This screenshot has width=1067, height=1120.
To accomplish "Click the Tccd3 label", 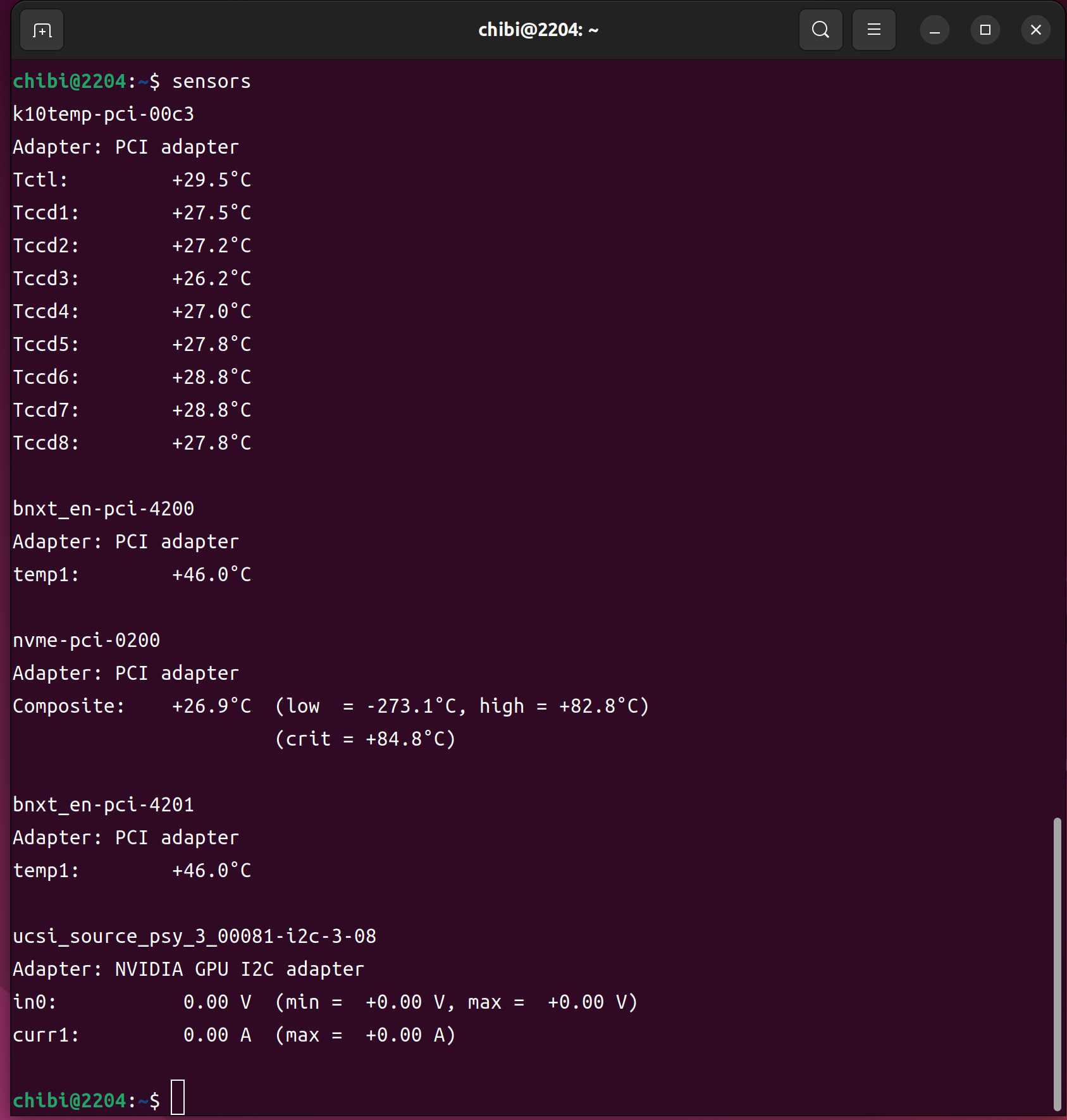I will point(46,279).
